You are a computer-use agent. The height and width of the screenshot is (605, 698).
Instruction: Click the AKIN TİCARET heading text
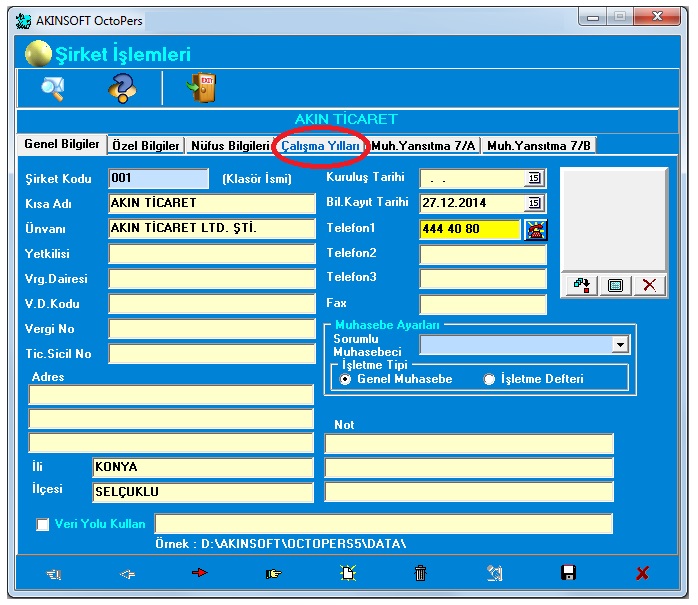pyautogui.click(x=346, y=119)
